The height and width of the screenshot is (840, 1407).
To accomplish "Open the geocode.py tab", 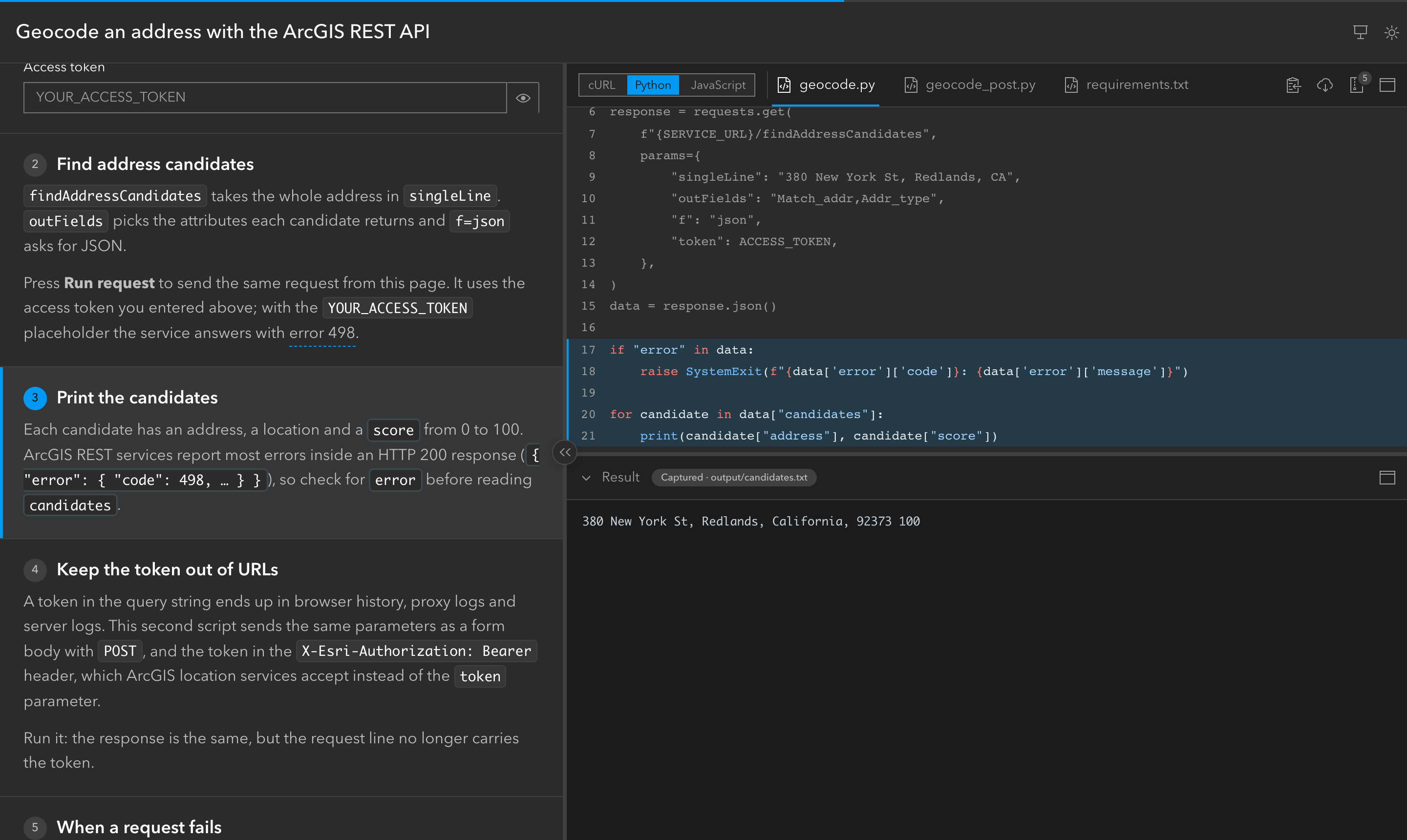I will (x=826, y=85).
